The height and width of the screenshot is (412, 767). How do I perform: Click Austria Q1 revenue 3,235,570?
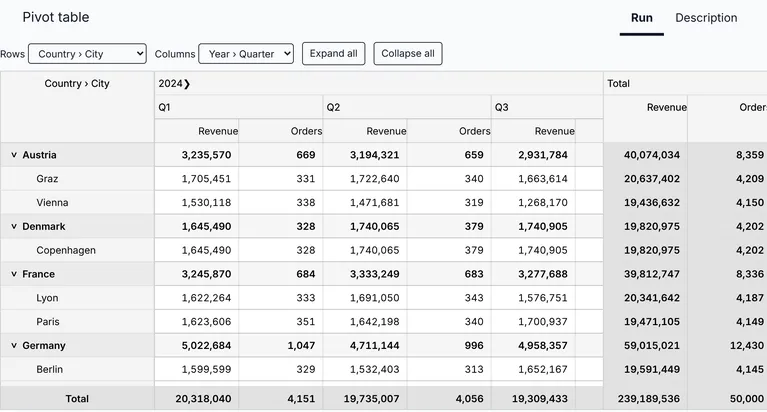pyautogui.click(x=197, y=155)
